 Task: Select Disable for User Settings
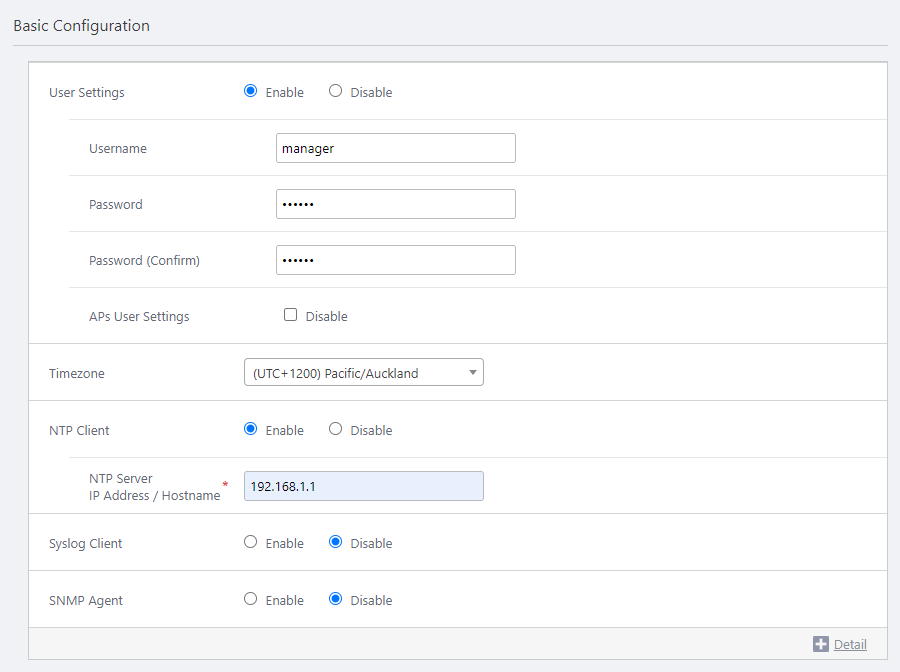[336, 91]
